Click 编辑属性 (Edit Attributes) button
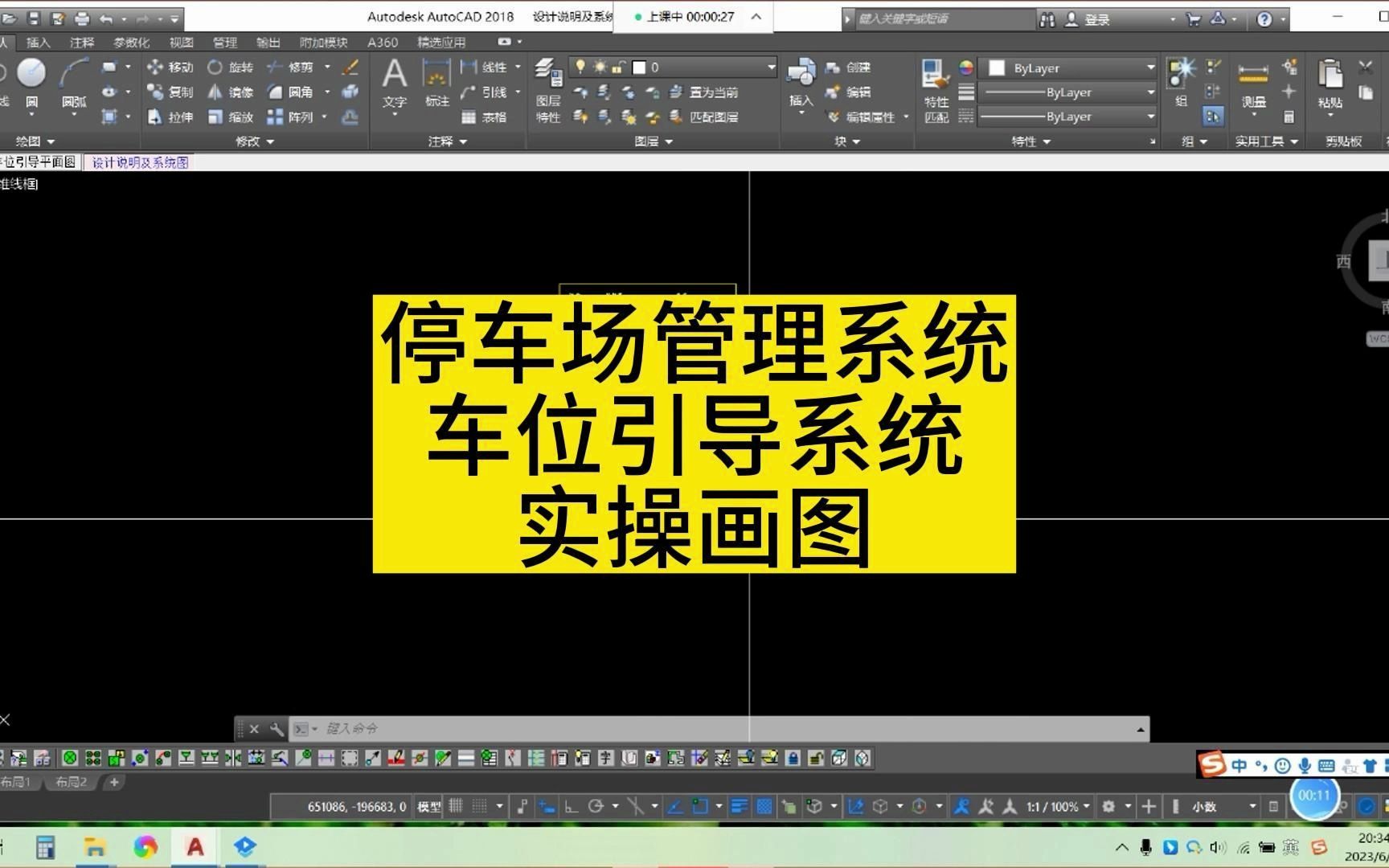 click(x=870, y=117)
